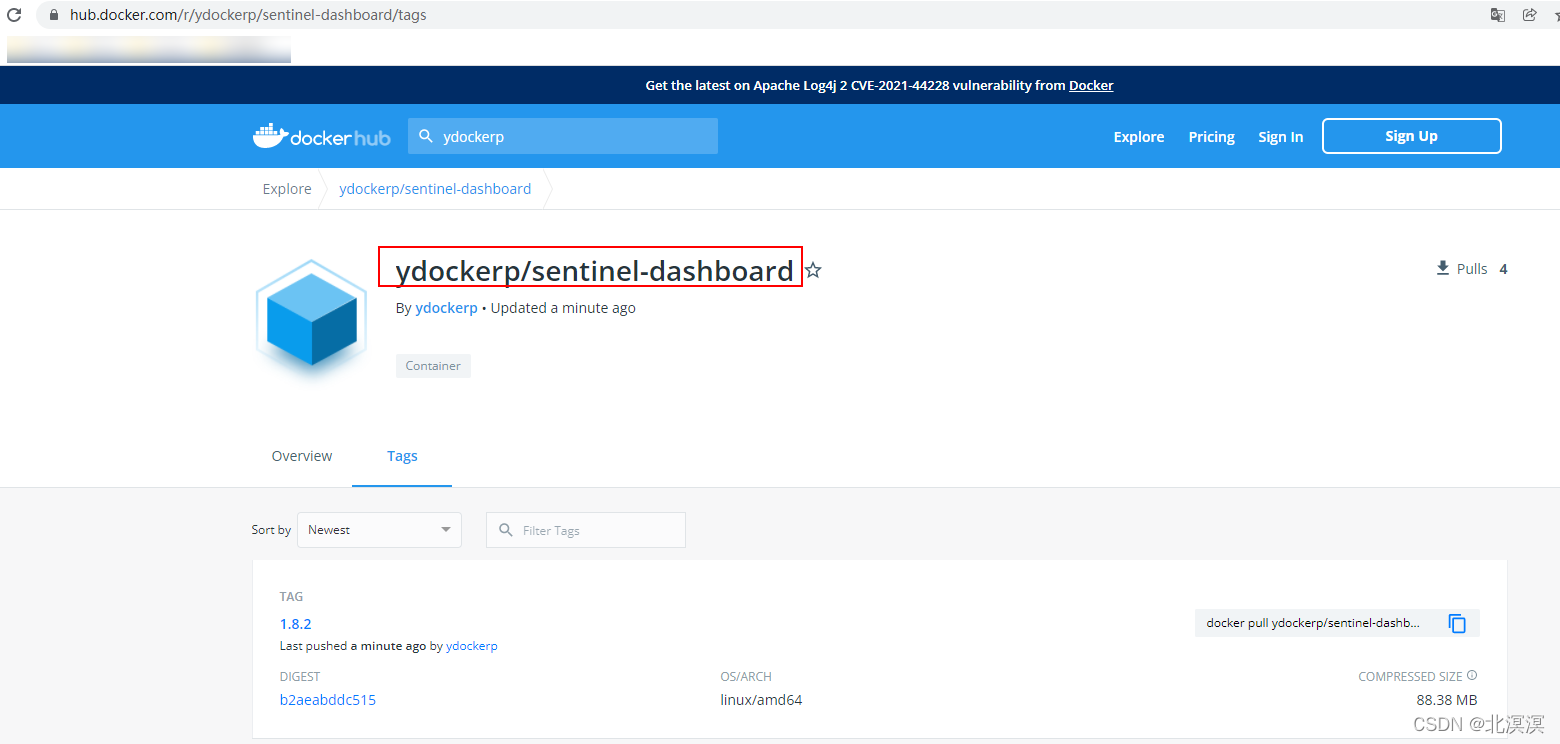The width and height of the screenshot is (1560, 744).
Task: Click the 88.38 MB size value
Action: click(1447, 700)
